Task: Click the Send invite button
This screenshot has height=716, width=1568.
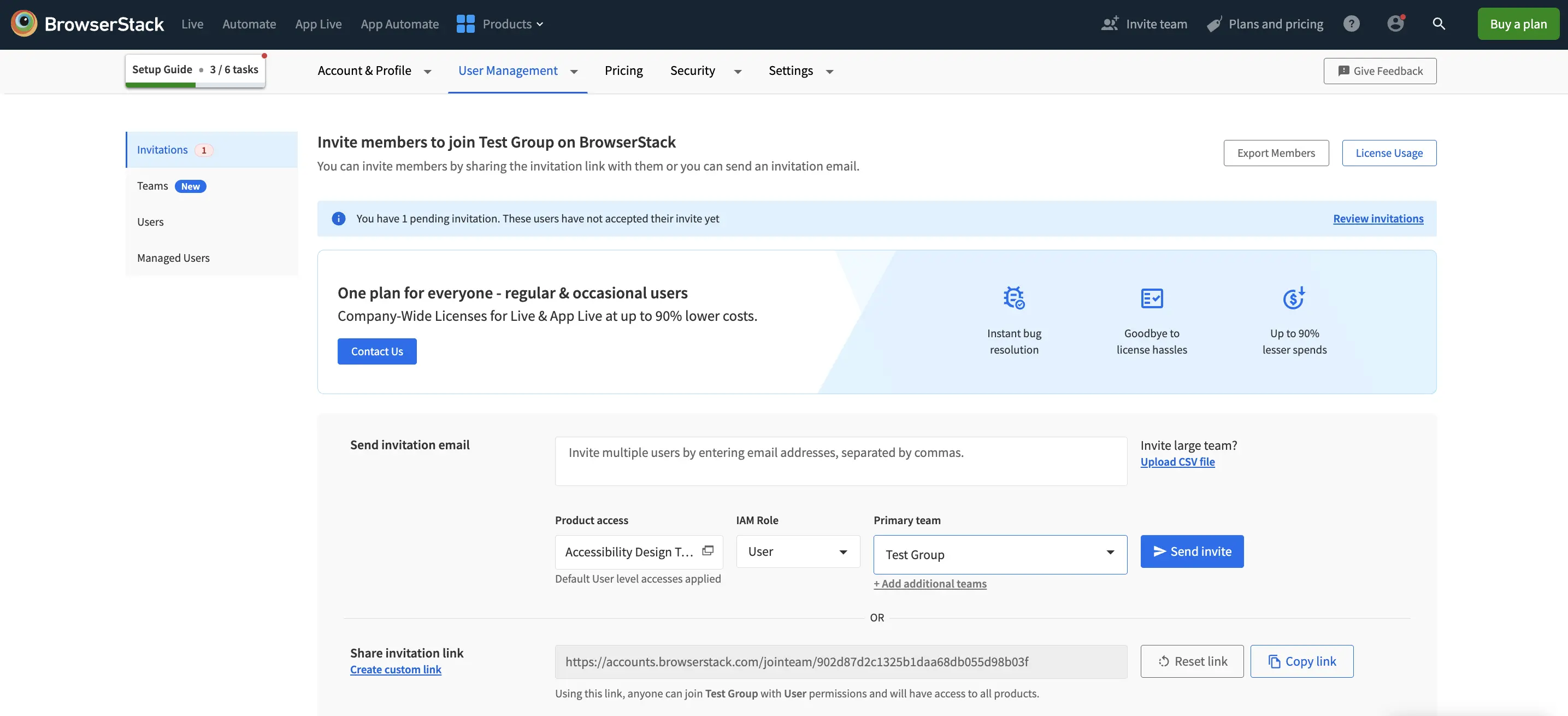Action: [1191, 551]
